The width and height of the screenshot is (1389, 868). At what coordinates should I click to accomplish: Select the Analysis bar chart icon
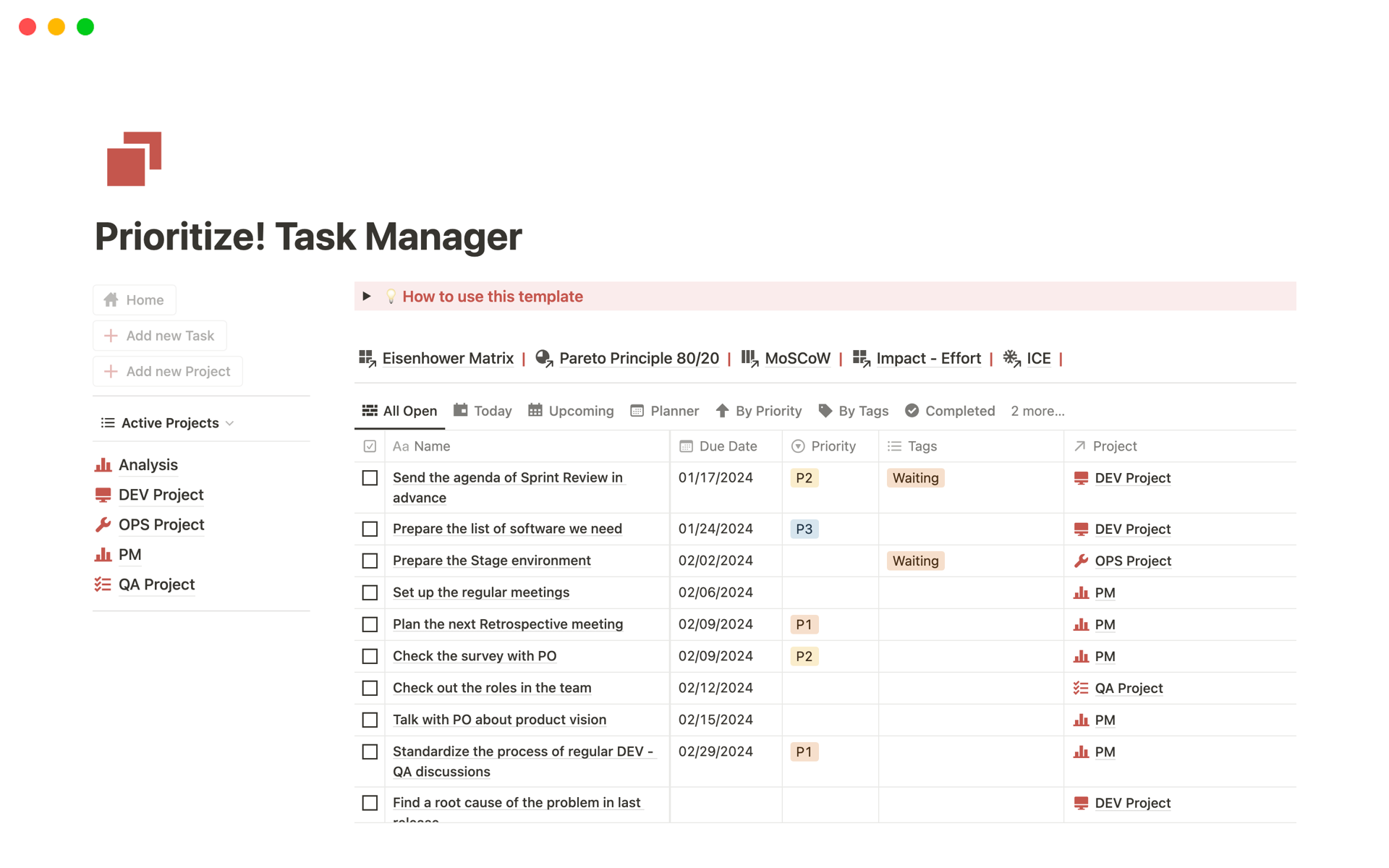pos(103,464)
